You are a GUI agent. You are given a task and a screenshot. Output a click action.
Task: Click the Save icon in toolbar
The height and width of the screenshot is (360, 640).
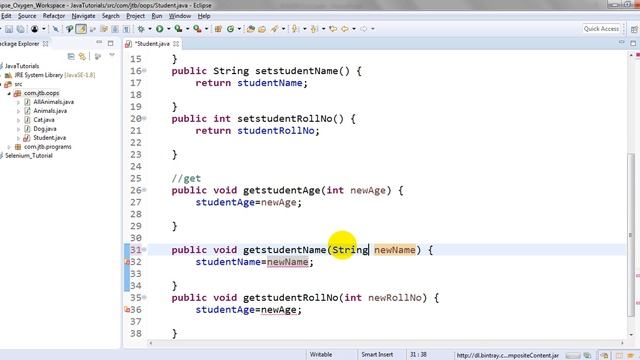pyautogui.click(x=9, y=29)
